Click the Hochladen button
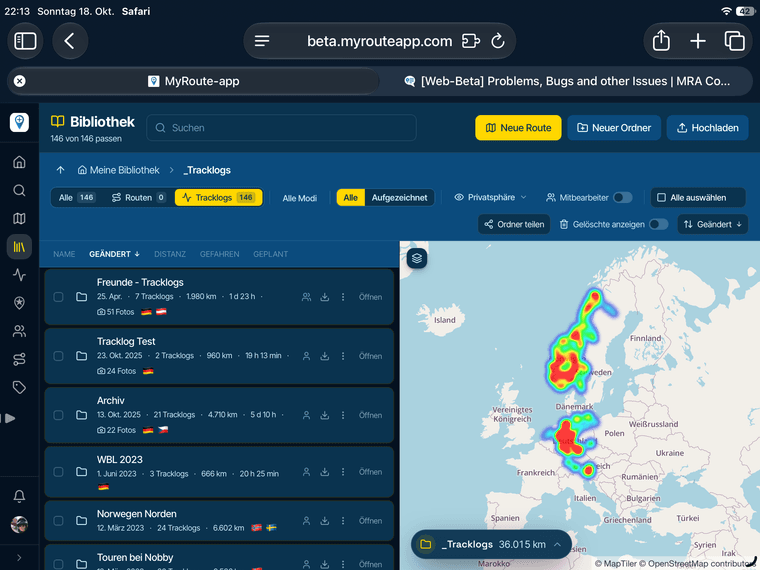The width and height of the screenshot is (760, 570). click(707, 128)
